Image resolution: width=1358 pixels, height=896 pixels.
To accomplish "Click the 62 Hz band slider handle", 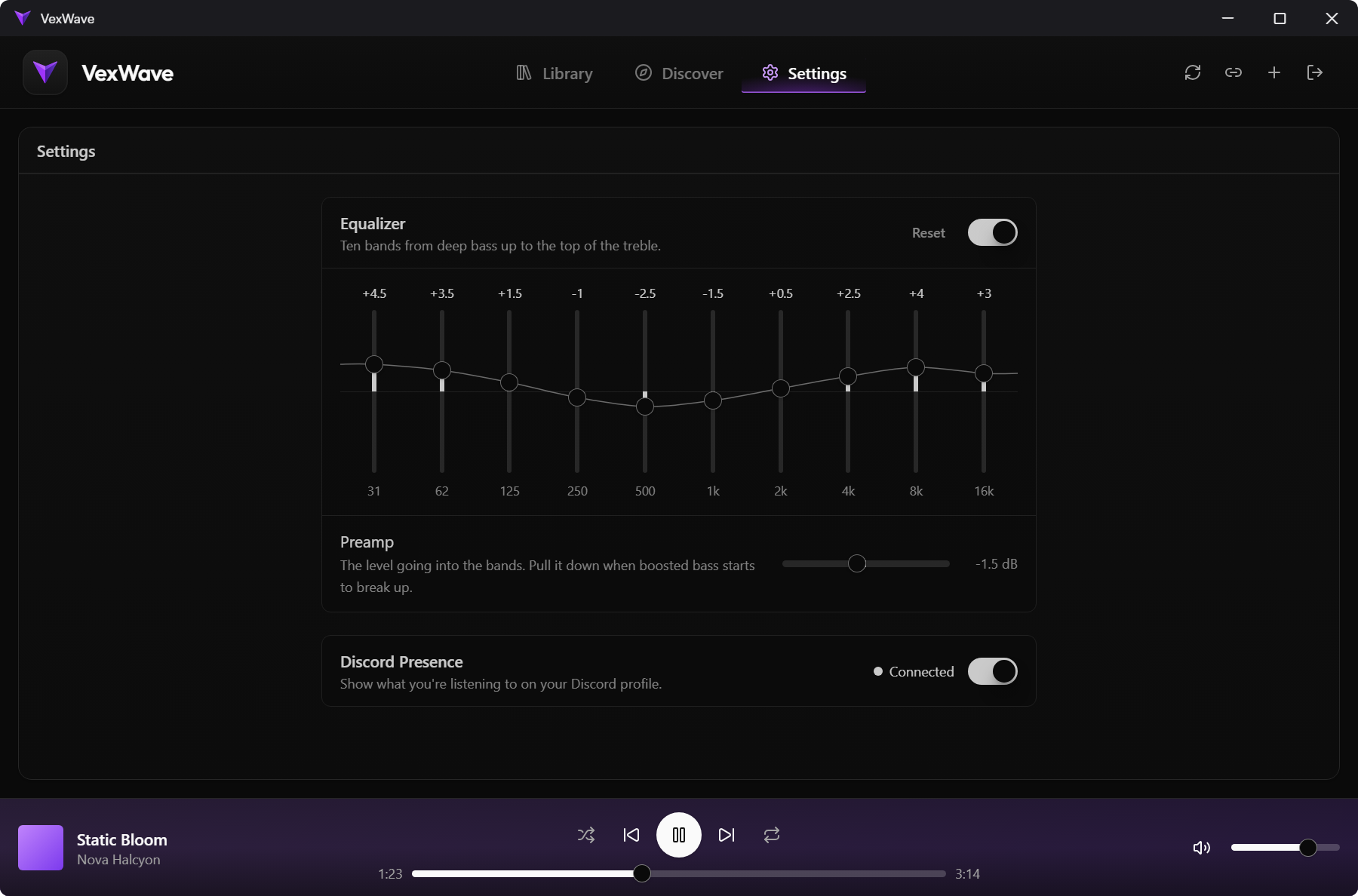I will pos(442,370).
